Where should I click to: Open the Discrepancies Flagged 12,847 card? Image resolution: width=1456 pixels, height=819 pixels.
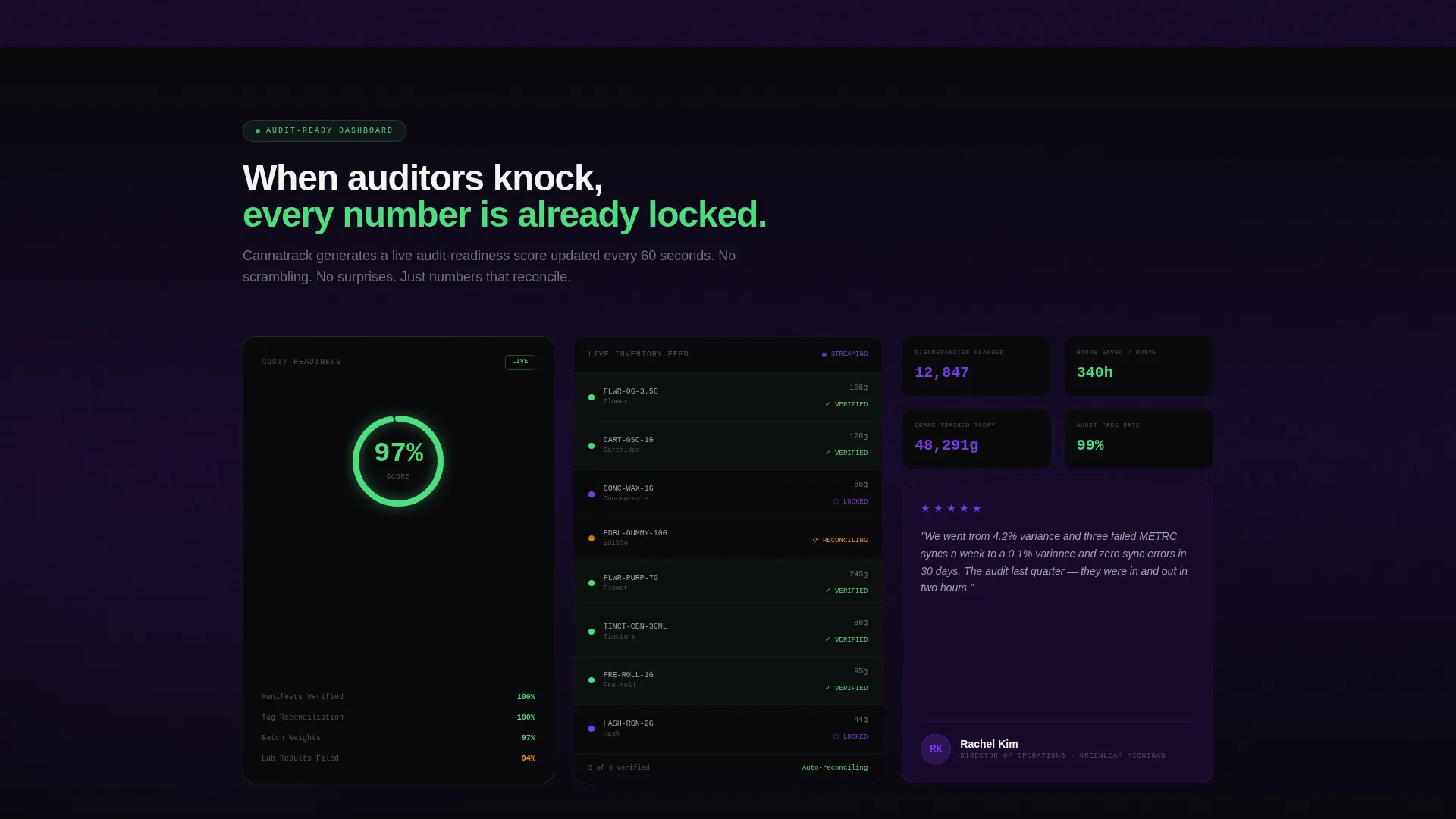coord(977,366)
